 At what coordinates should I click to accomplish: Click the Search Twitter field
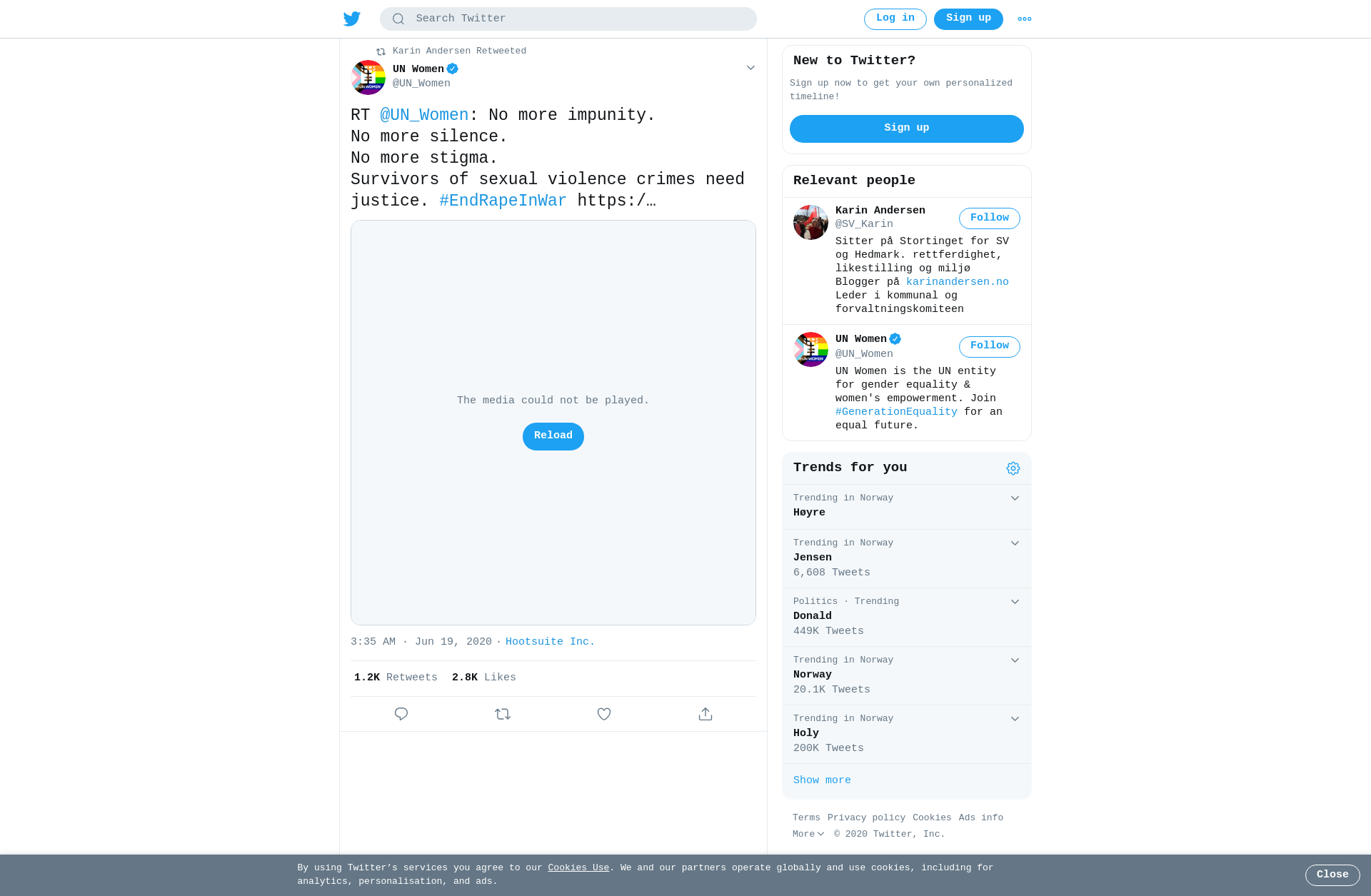568,19
